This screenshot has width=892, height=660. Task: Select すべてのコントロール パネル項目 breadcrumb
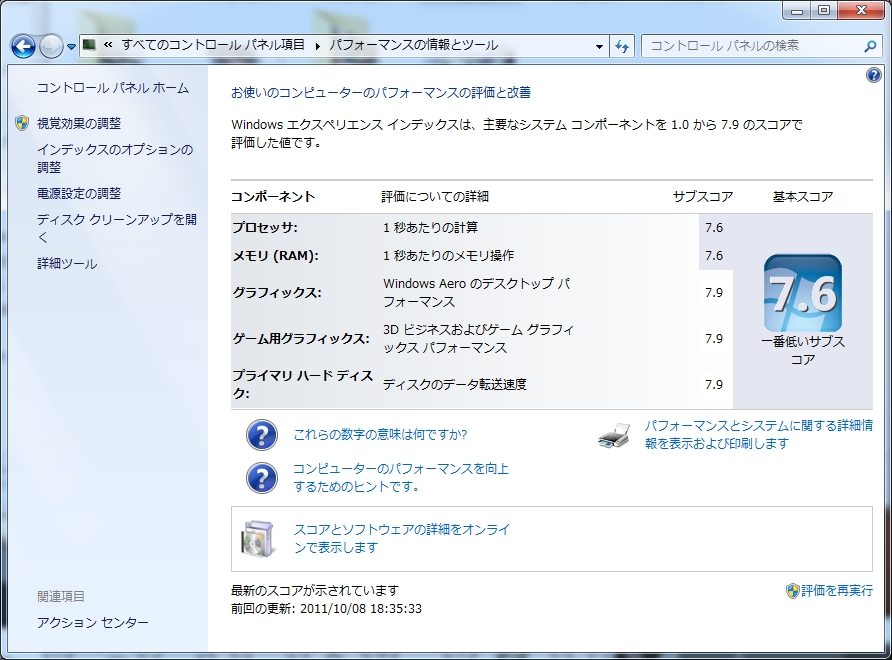point(213,45)
